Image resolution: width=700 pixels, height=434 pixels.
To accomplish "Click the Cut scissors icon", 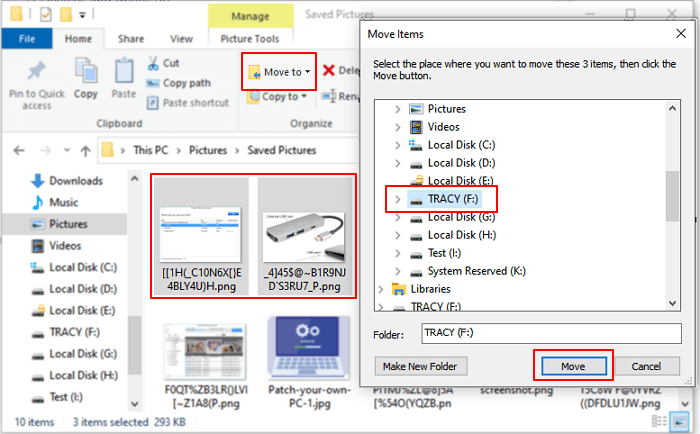I will (154, 63).
